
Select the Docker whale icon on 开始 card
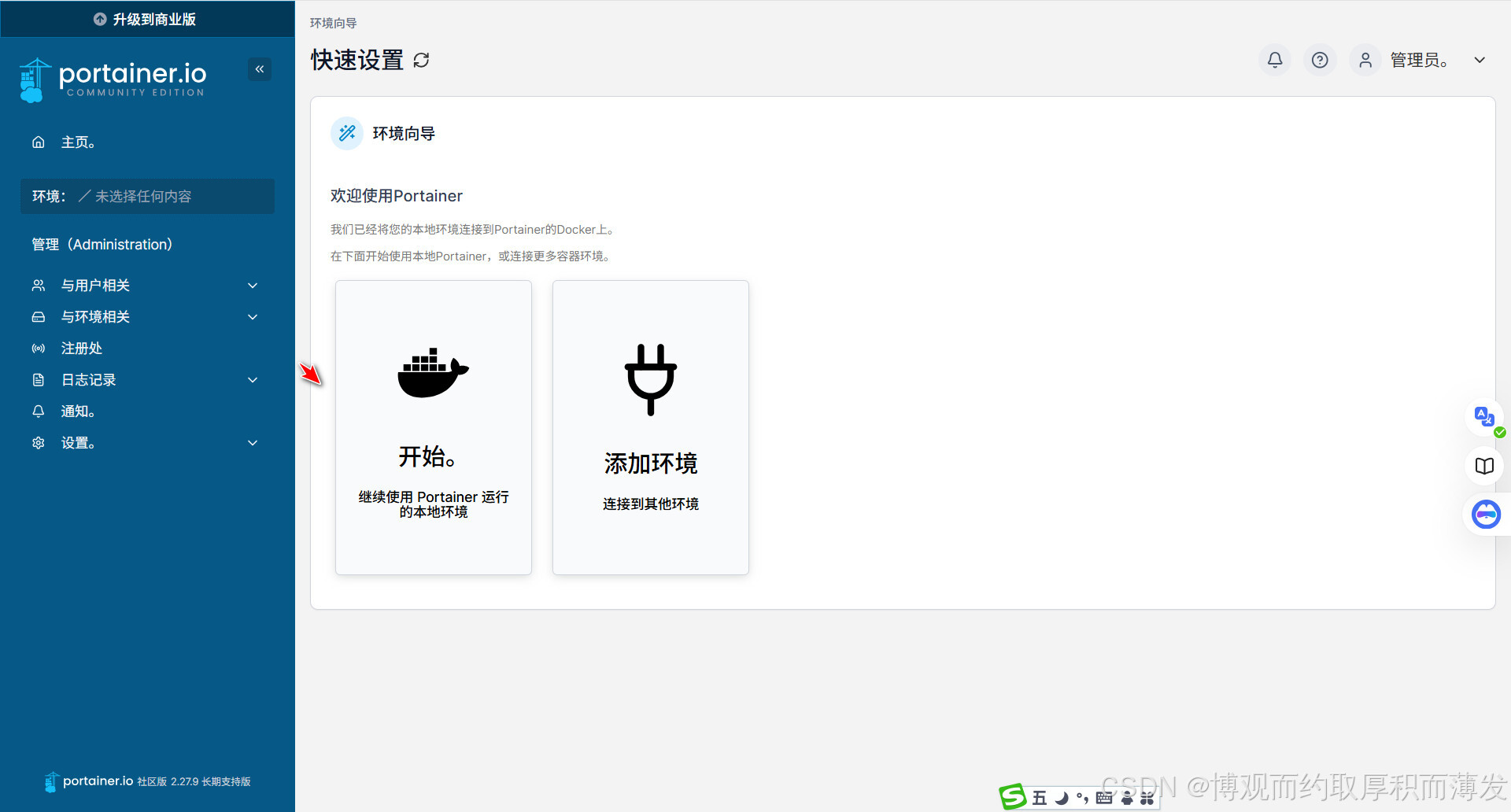pos(433,373)
